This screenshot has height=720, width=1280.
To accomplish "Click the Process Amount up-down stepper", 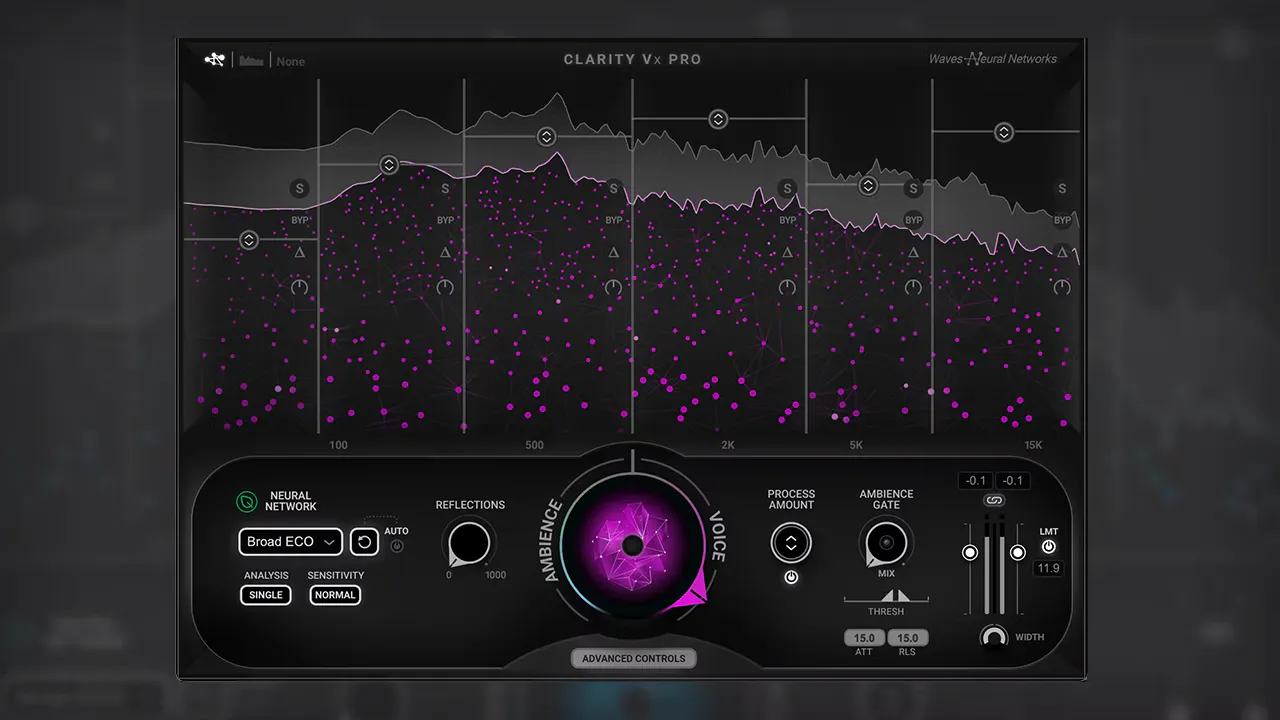I will coord(791,544).
